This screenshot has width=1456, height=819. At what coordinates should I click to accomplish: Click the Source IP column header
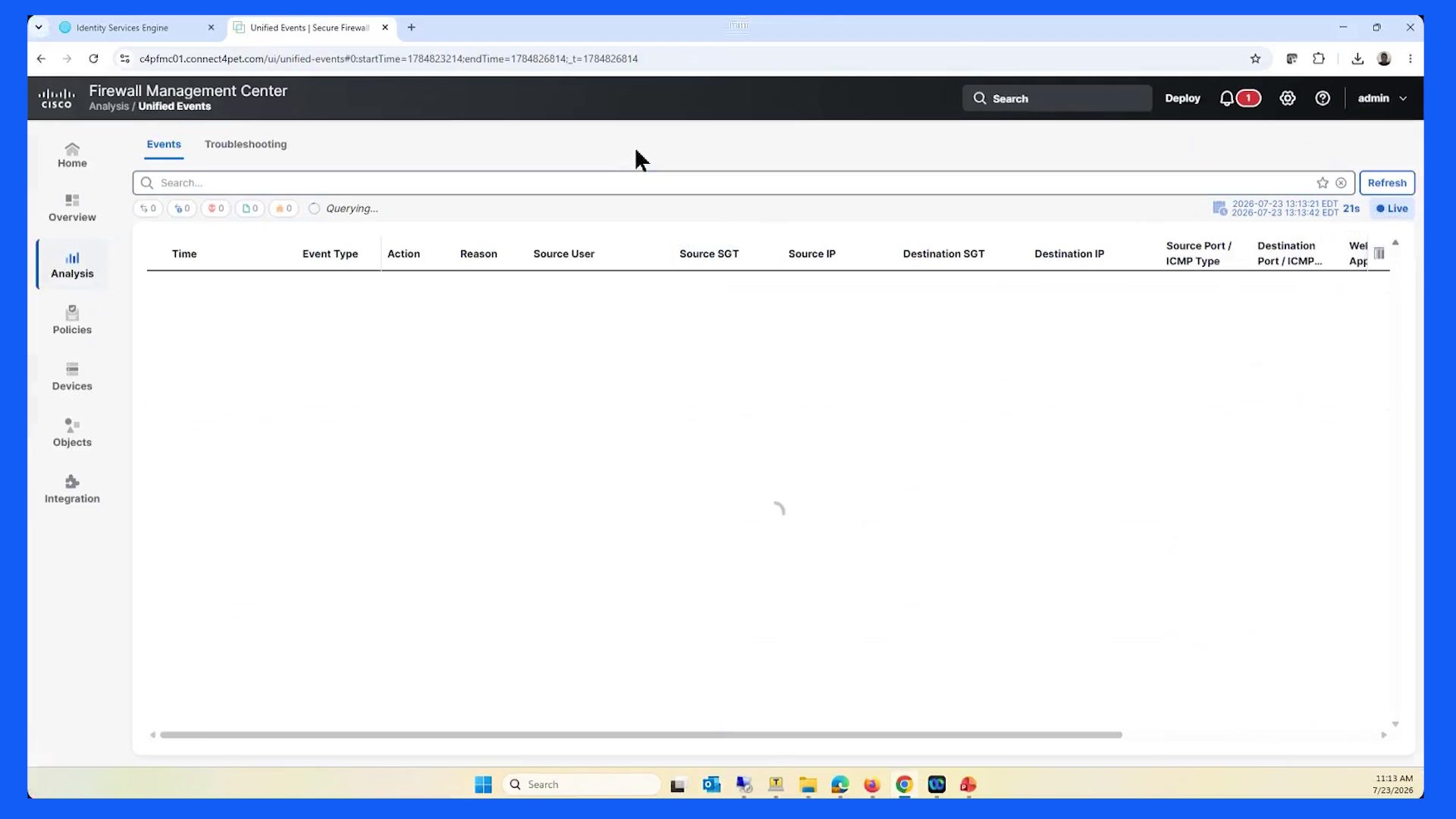coord(811,254)
